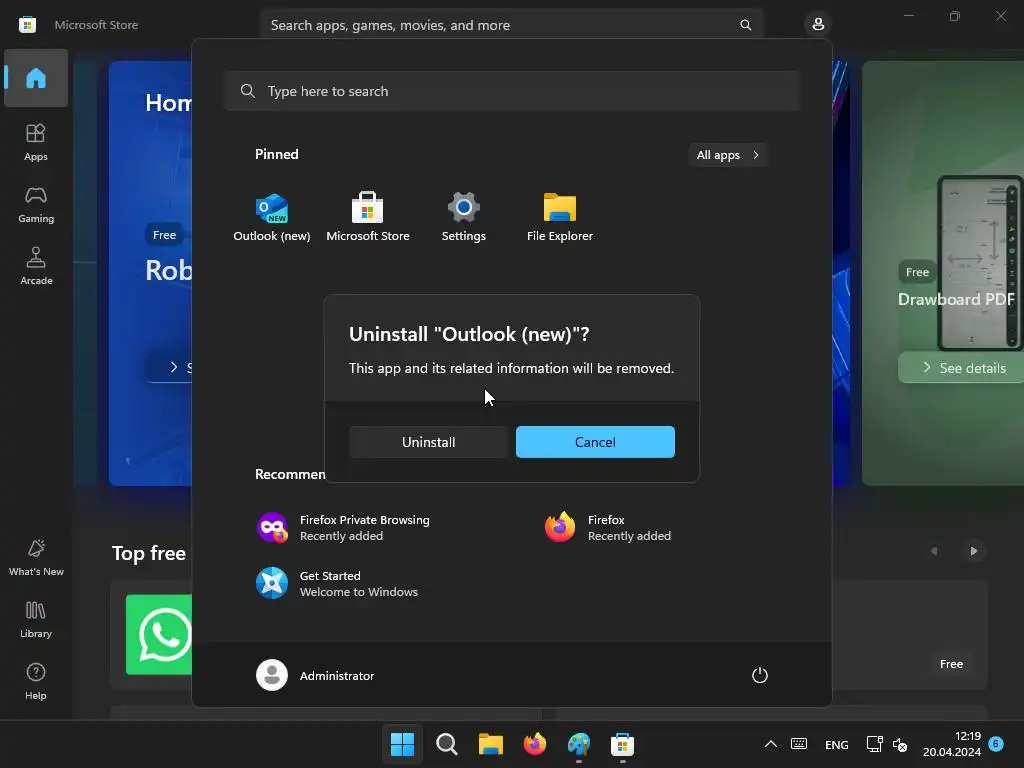Open the WhatsApp app tile
This screenshot has height=768, width=1024.
[159, 634]
